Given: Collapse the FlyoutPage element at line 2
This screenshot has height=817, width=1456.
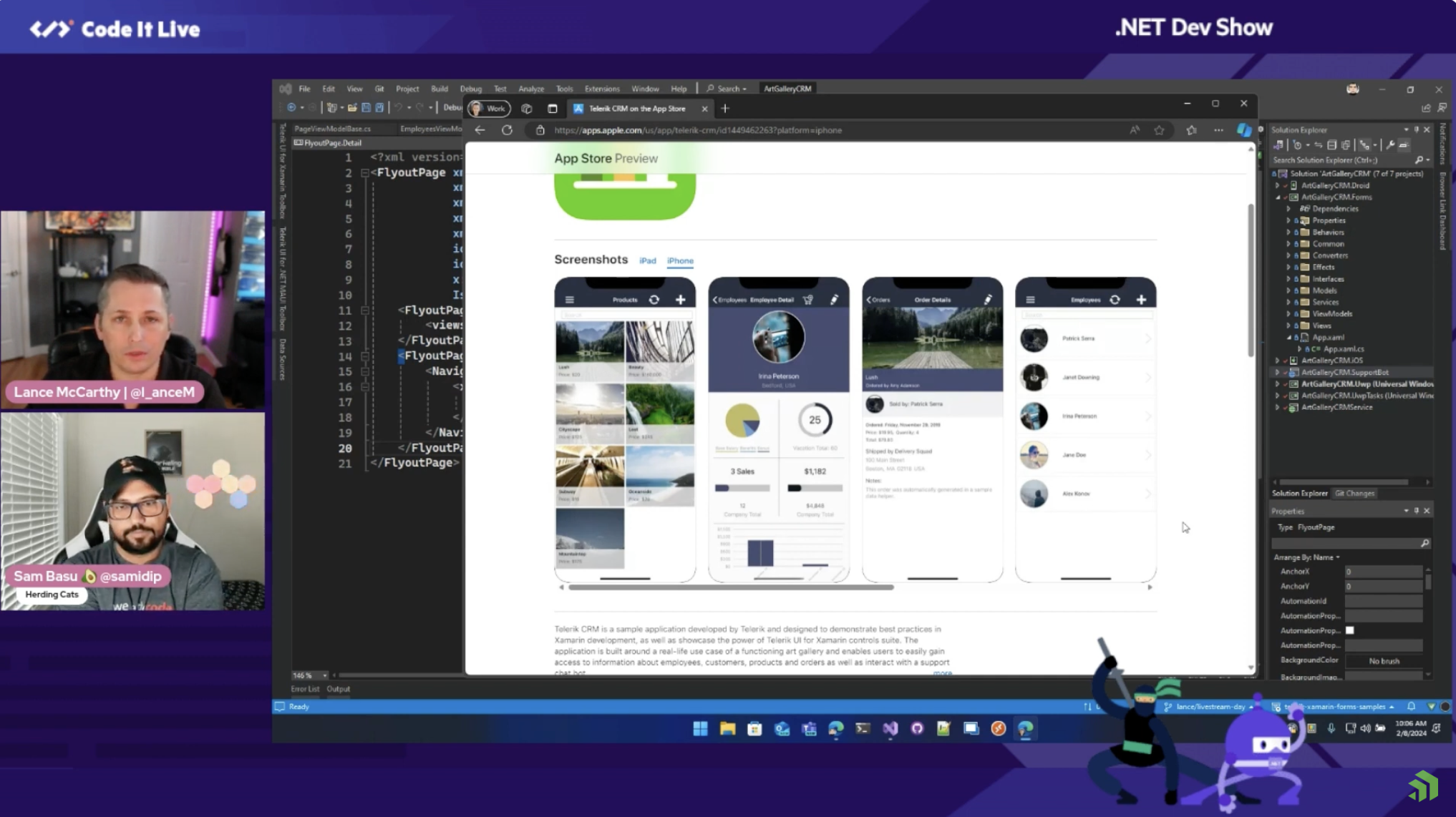Looking at the screenshot, I should pyautogui.click(x=364, y=173).
